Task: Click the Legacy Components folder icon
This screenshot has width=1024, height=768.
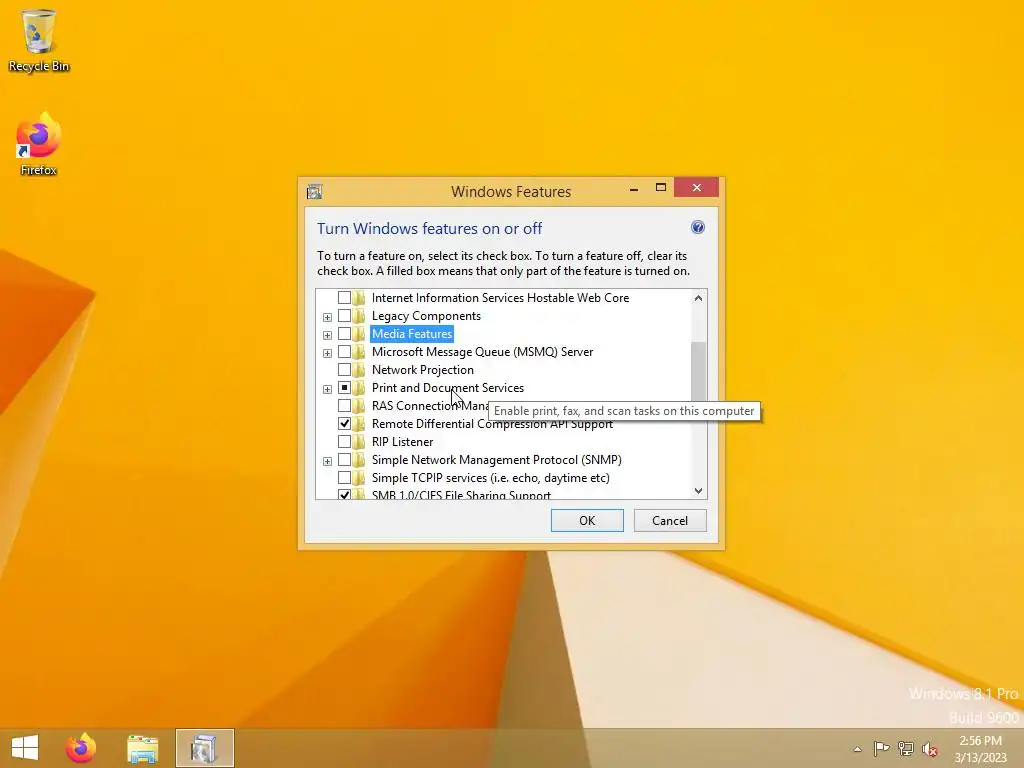Action: 359,316
